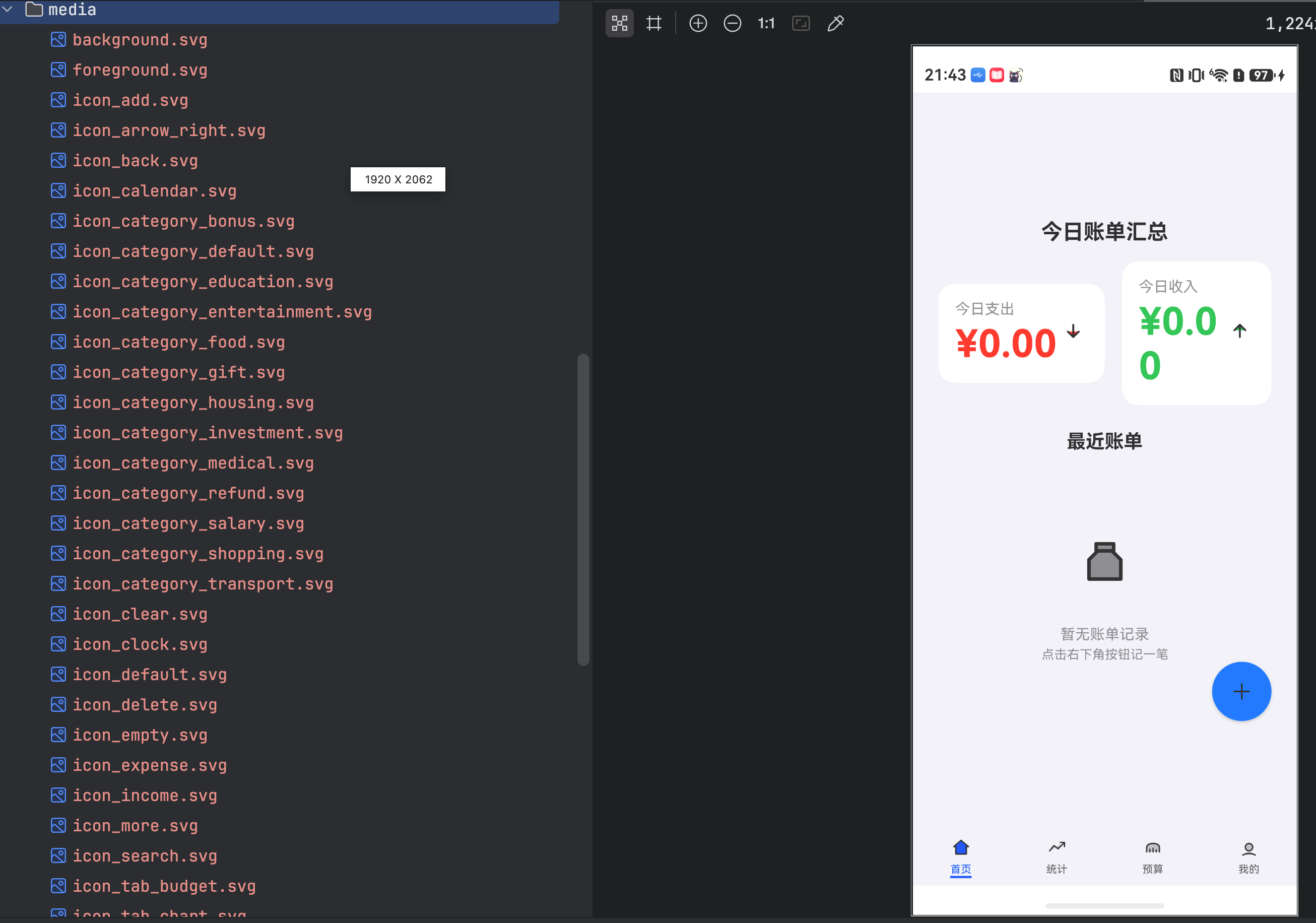The width and height of the screenshot is (1316, 923).
Task: Click the green up arrow income icon
Action: 1240,330
